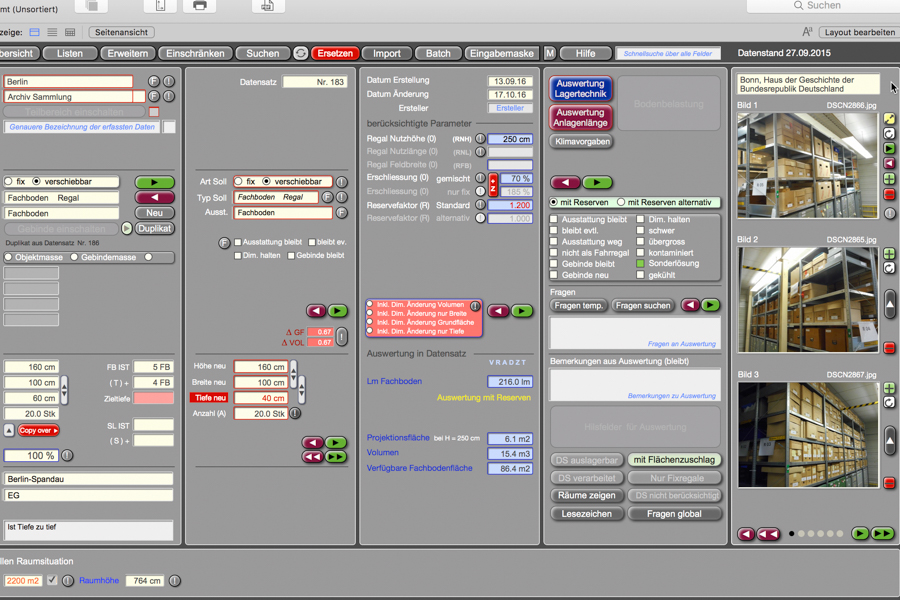The image size is (900, 600).
Task: Click the red delete icon beside Bild 3
Action: click(889, 483)
